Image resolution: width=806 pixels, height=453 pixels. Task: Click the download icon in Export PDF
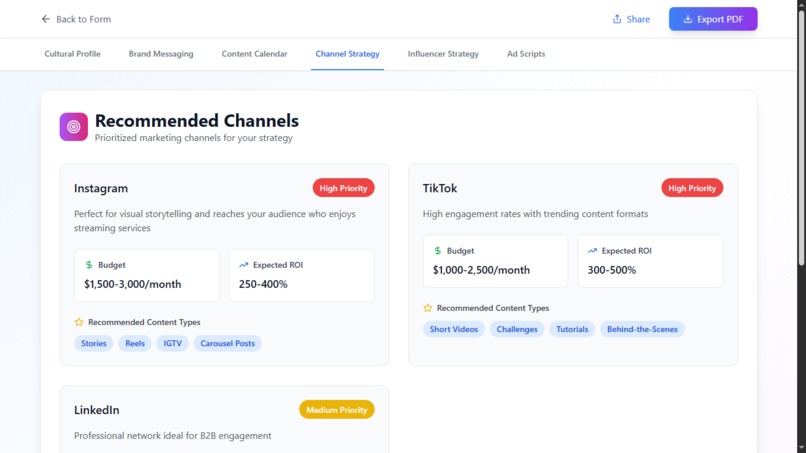click(687, 19)
